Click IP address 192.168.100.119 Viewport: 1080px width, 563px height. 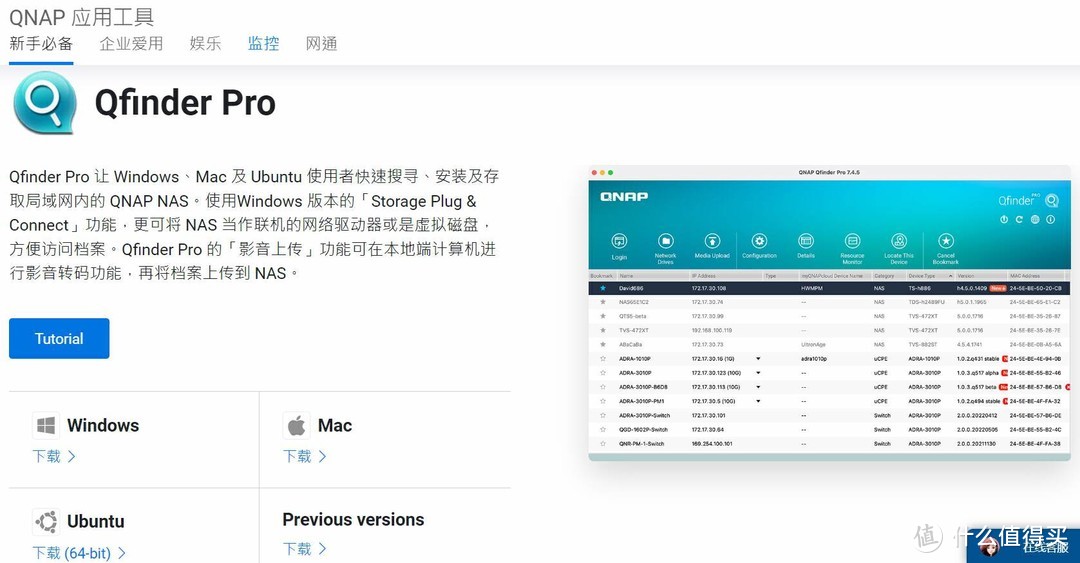pos(712,330)
